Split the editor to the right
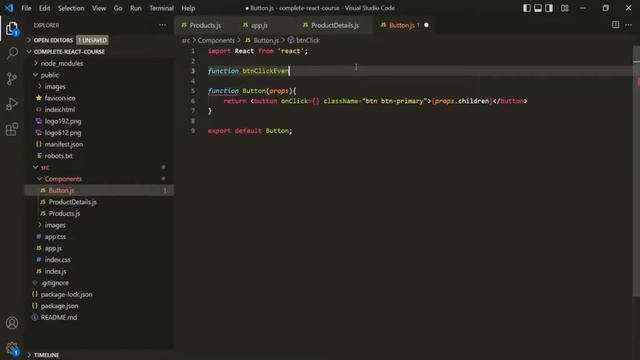Image resolution: width=640 pixels, height=360 pixels. pos(616,25)
